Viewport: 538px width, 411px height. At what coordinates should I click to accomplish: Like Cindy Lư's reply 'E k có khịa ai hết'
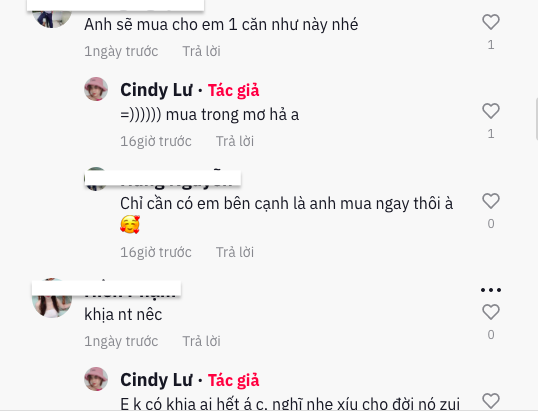pyautogui.click(x=491, y=401)
